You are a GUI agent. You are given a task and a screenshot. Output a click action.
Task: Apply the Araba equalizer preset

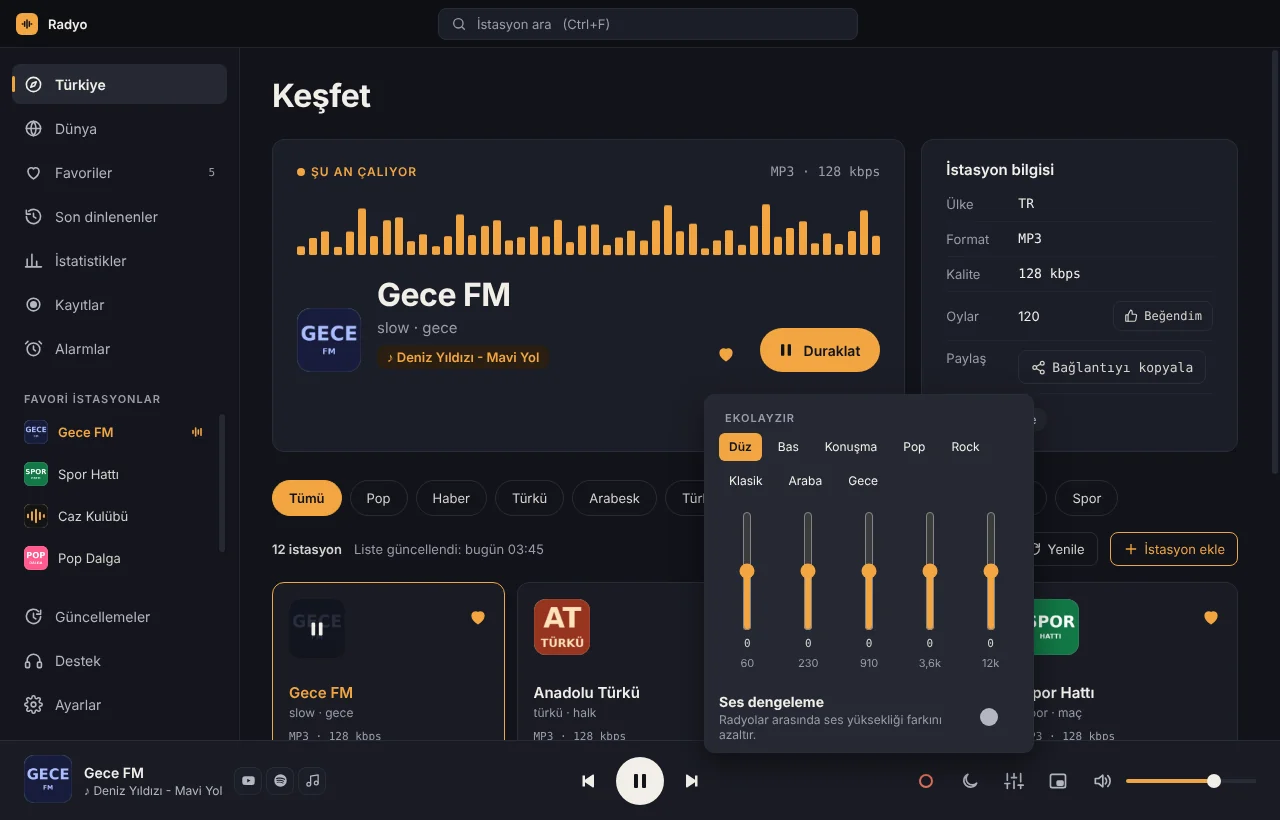(x=805, y=481)
